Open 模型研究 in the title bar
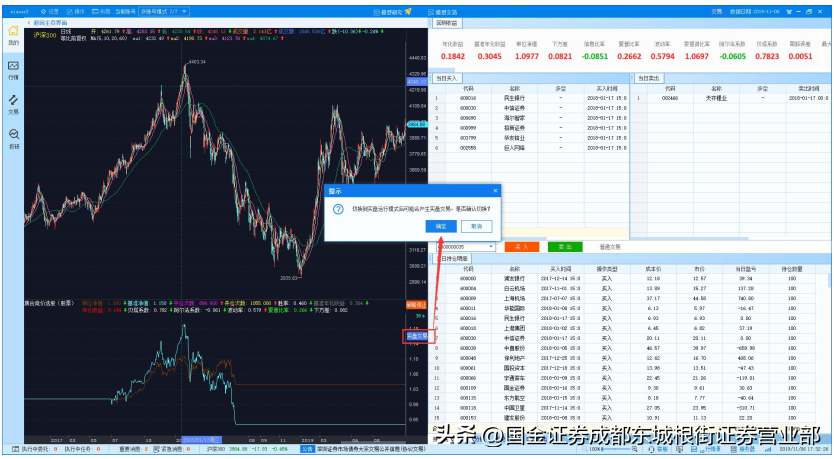This screenshot has height=459, width=834. (388, 12)
